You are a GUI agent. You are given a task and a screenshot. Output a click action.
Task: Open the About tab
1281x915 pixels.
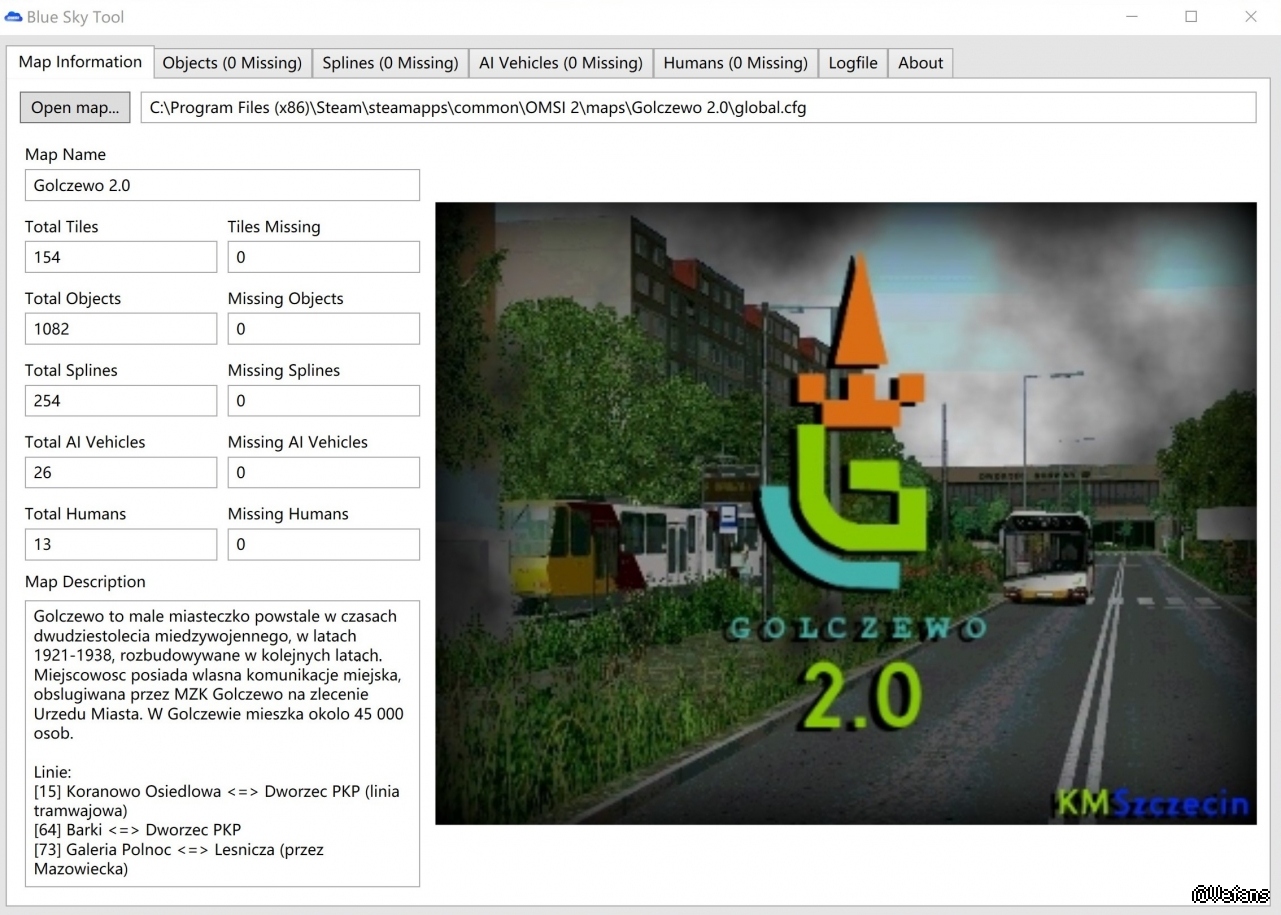[x=920, y=63]
